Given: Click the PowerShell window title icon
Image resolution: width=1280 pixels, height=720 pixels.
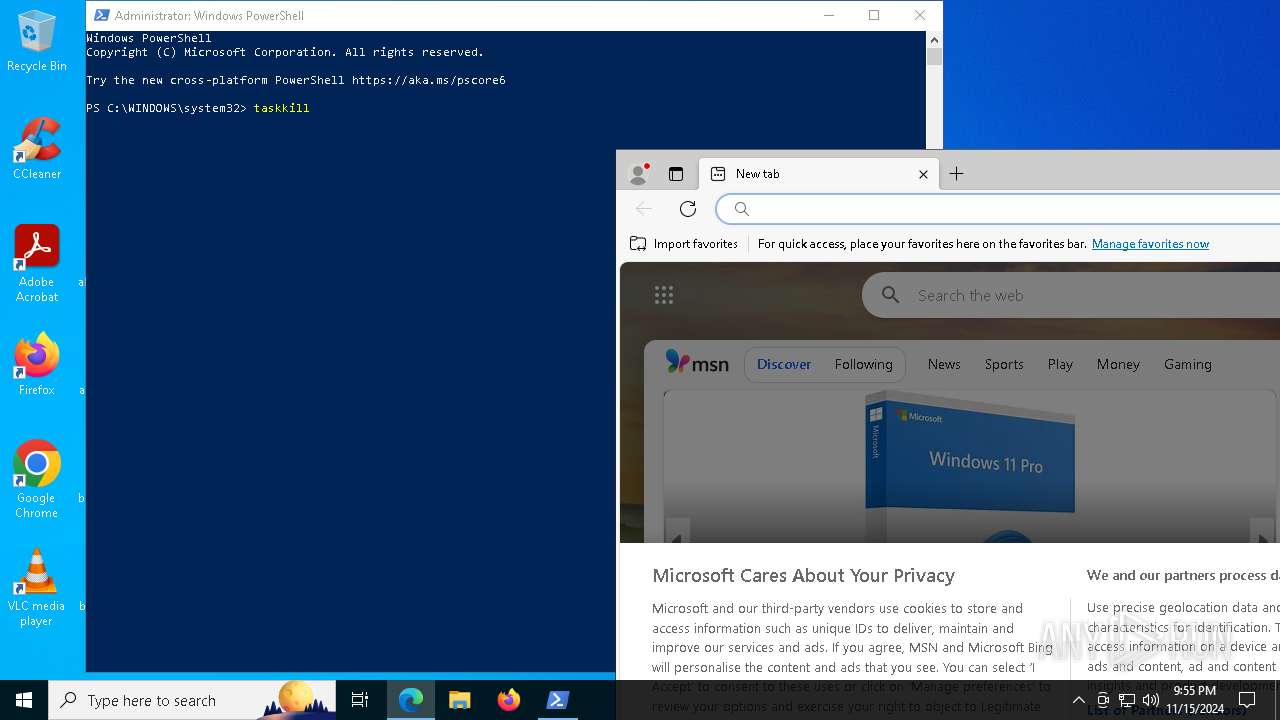Looking at the screenshot, I should tap(101, 15).
